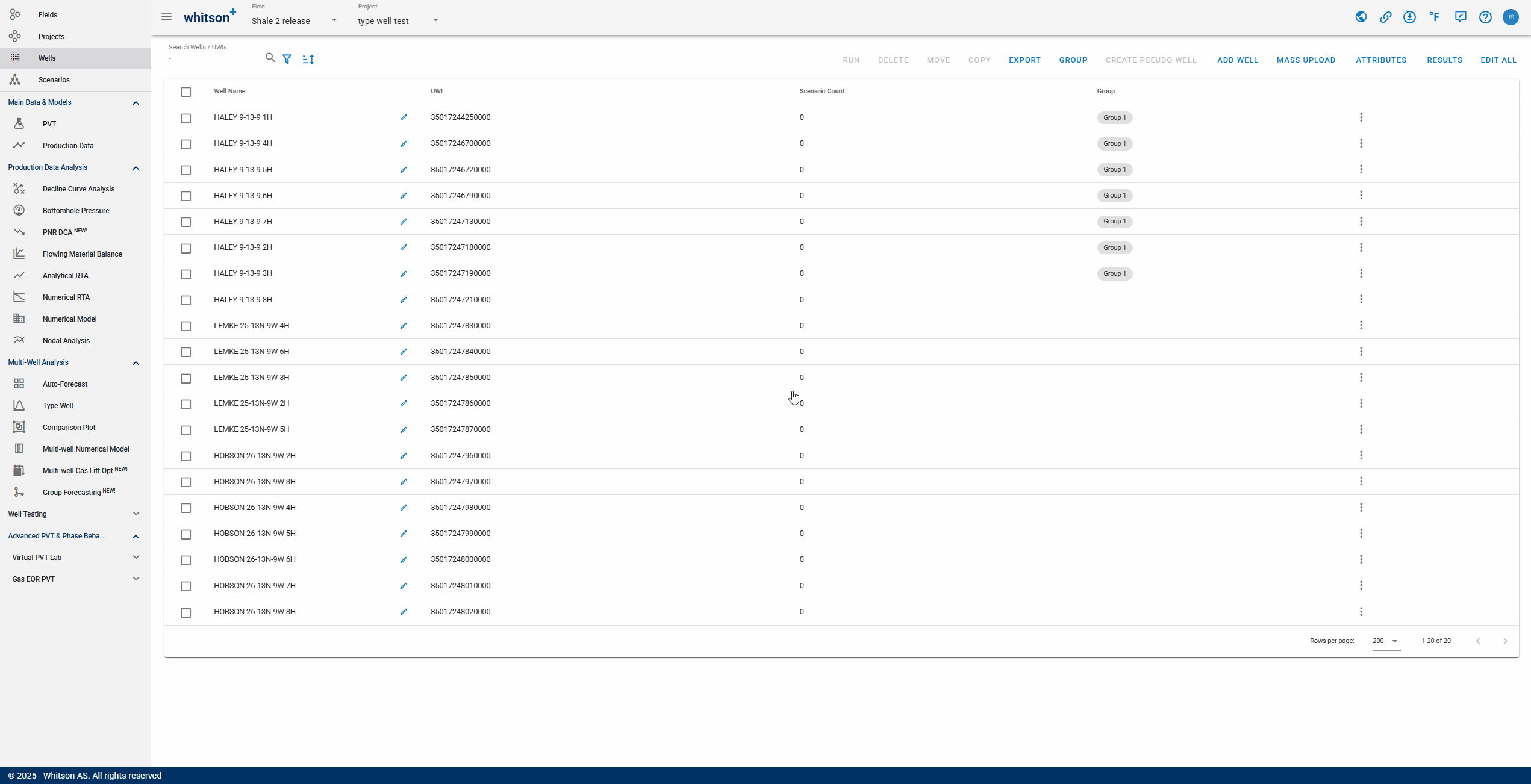Click the filter funnel icon

(x=287, y=59)
